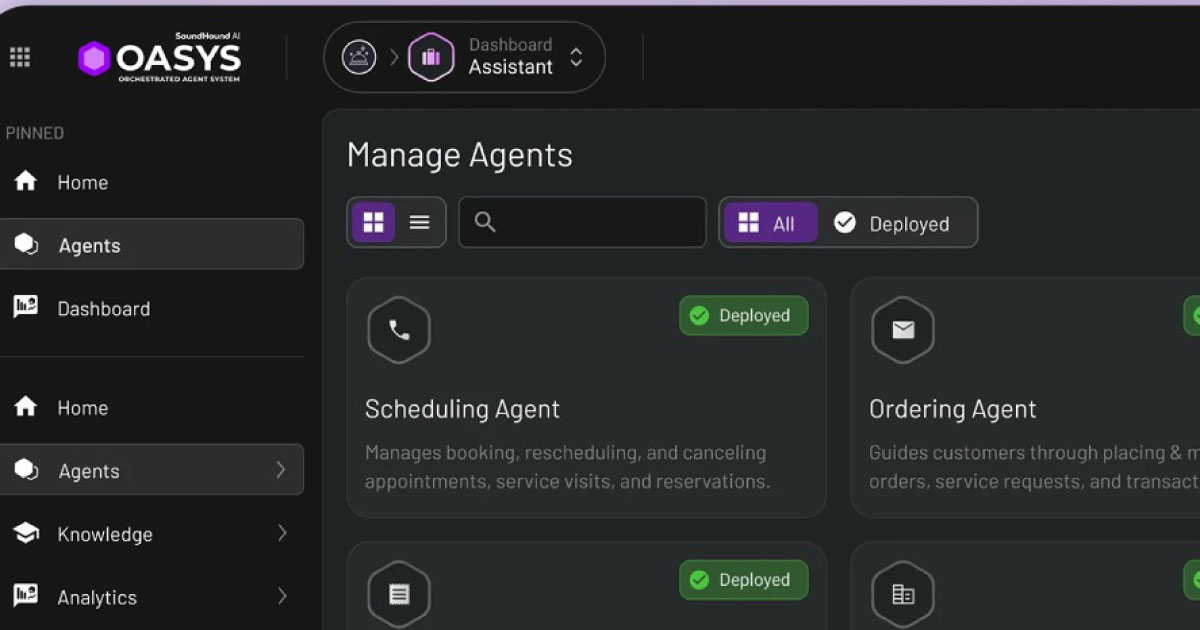This screenshot has width=1200, height=630.
Task: Click Deployed badge on bottom-left card
Action: click(x=744, y=580)
